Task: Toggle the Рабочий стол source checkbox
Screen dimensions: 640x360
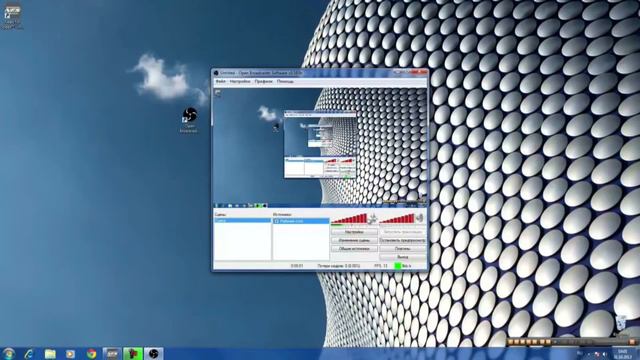Action: point(276,221)
